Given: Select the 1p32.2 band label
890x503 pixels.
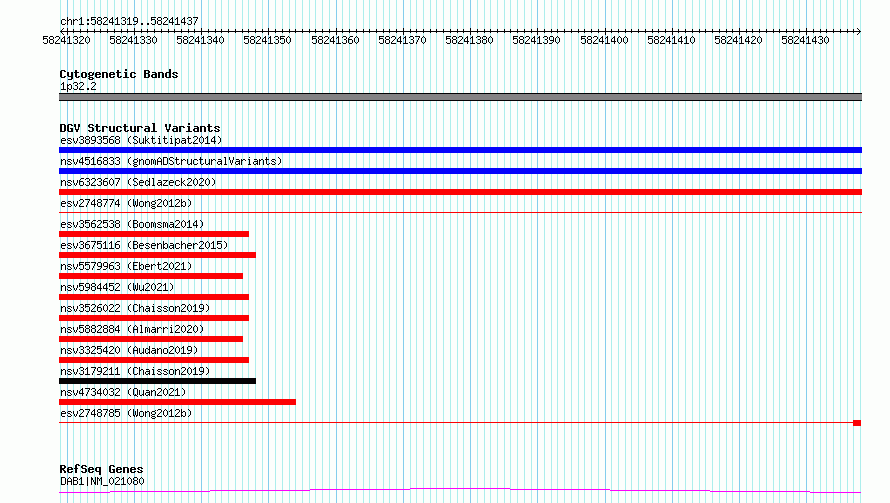Looking at the screenshot, I should [78, 86].
